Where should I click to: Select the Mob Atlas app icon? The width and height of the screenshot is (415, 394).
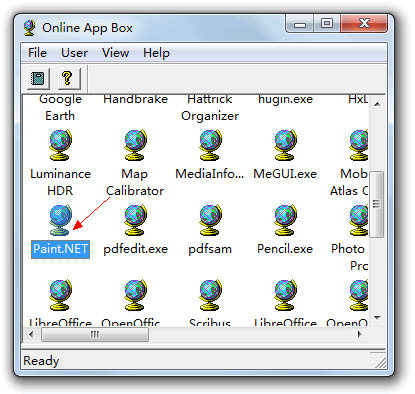coord(359,145)
